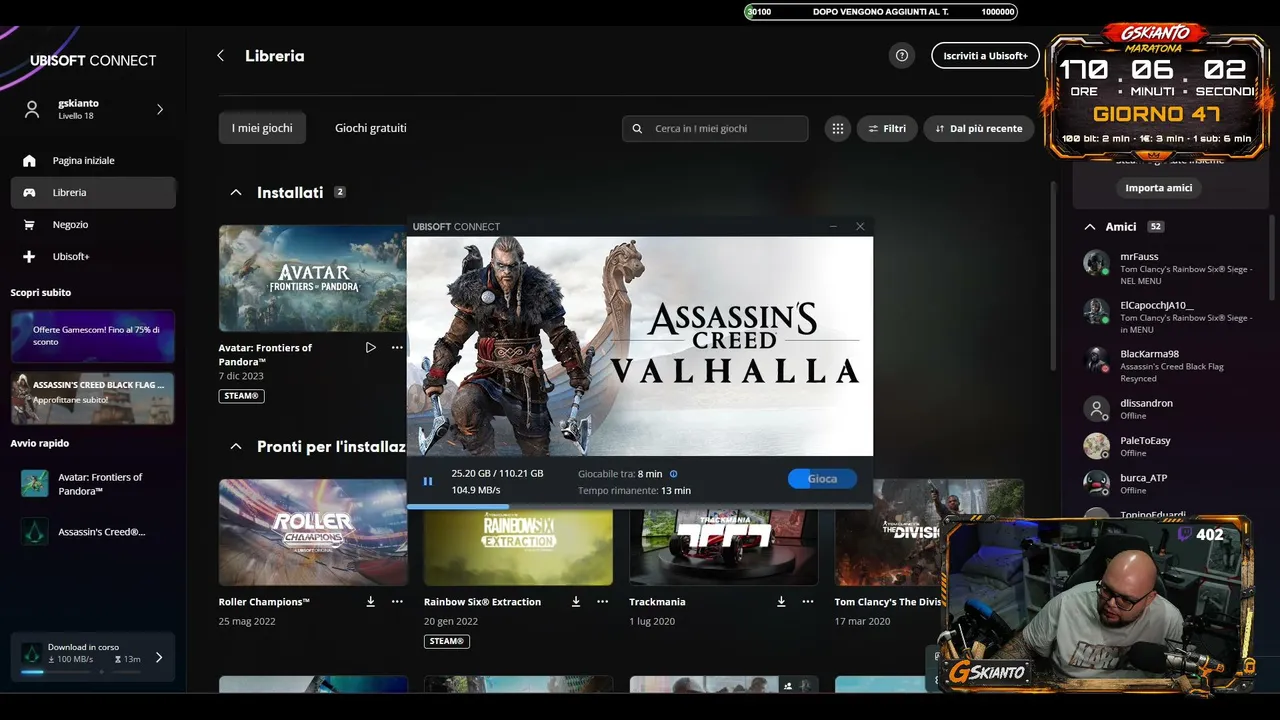Image resolution: width=1280 pixels, height=720 pixels.
Task: Click the Ubisoft+ plus icon in sidebar
Action: click(x=29, y=257)
